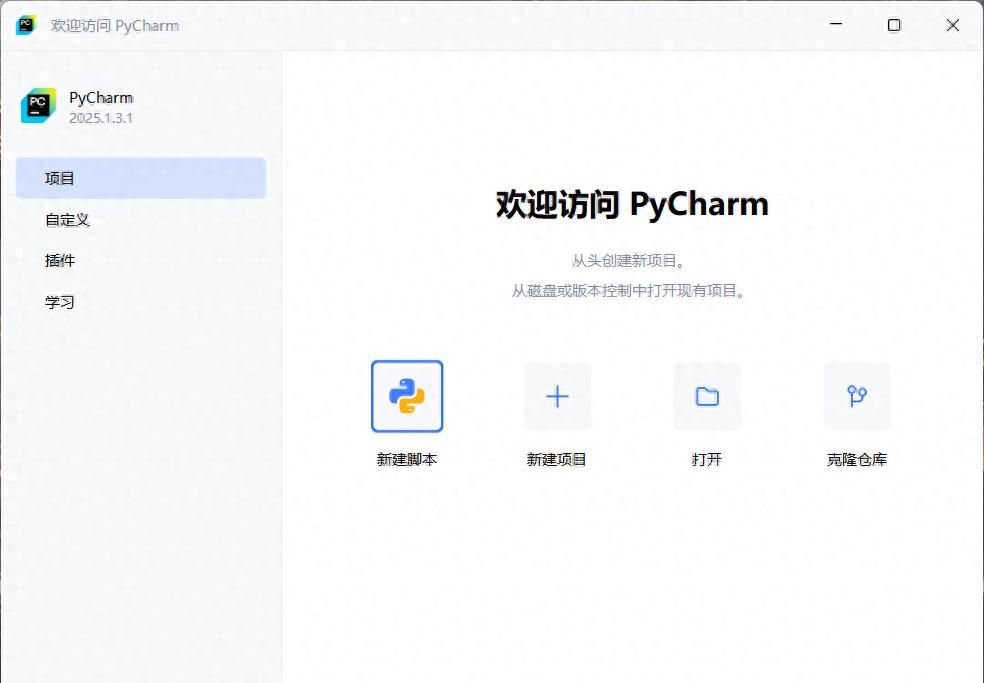This screenshot has height=683, width=984.
Task: Click the 打开 label under the folder icon
Action: pyautogui.click(x=706, y=459)
